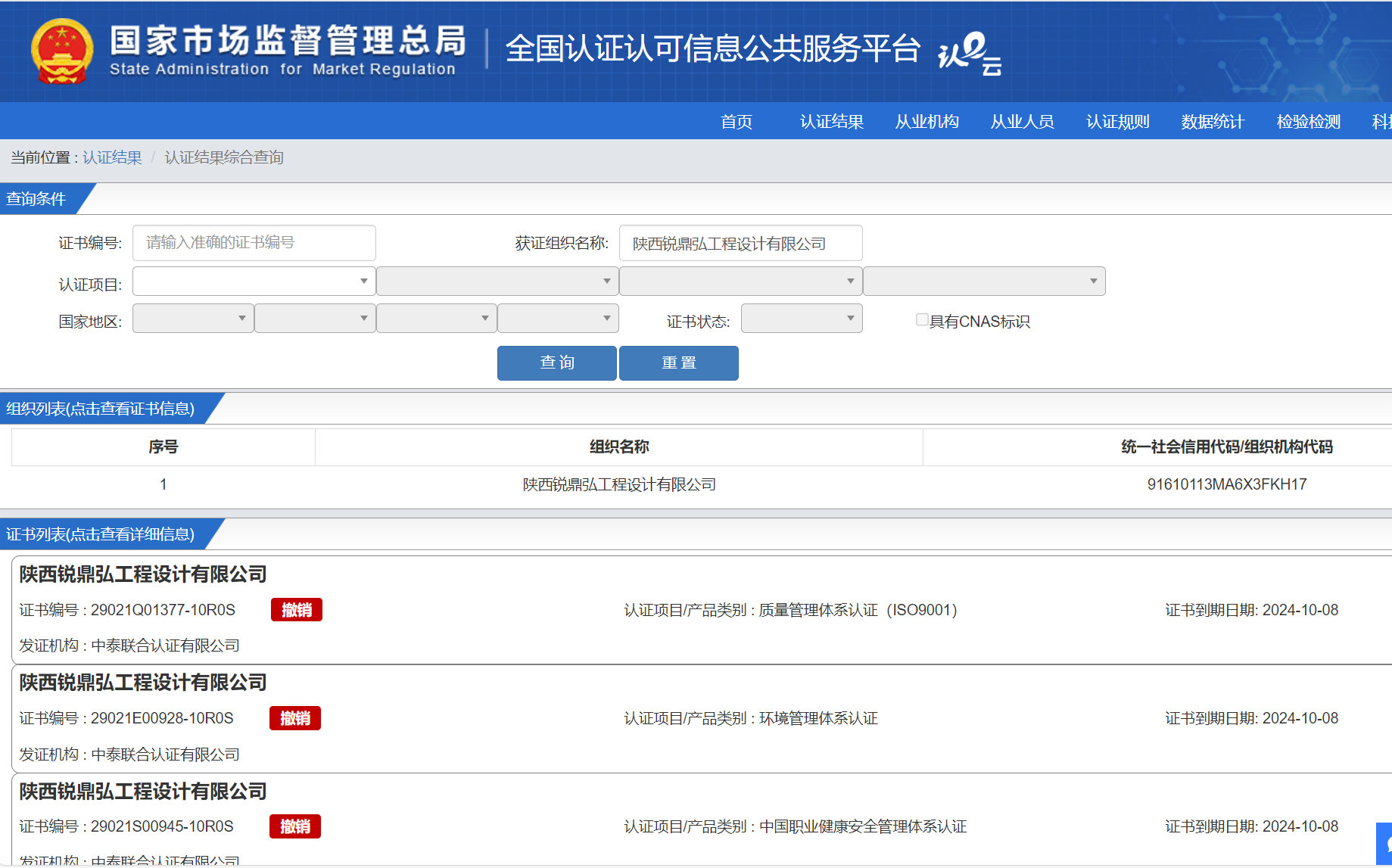
Task: Click 撤销 badge on the ISO9001 certificate
Action: [x=297, y=610]
